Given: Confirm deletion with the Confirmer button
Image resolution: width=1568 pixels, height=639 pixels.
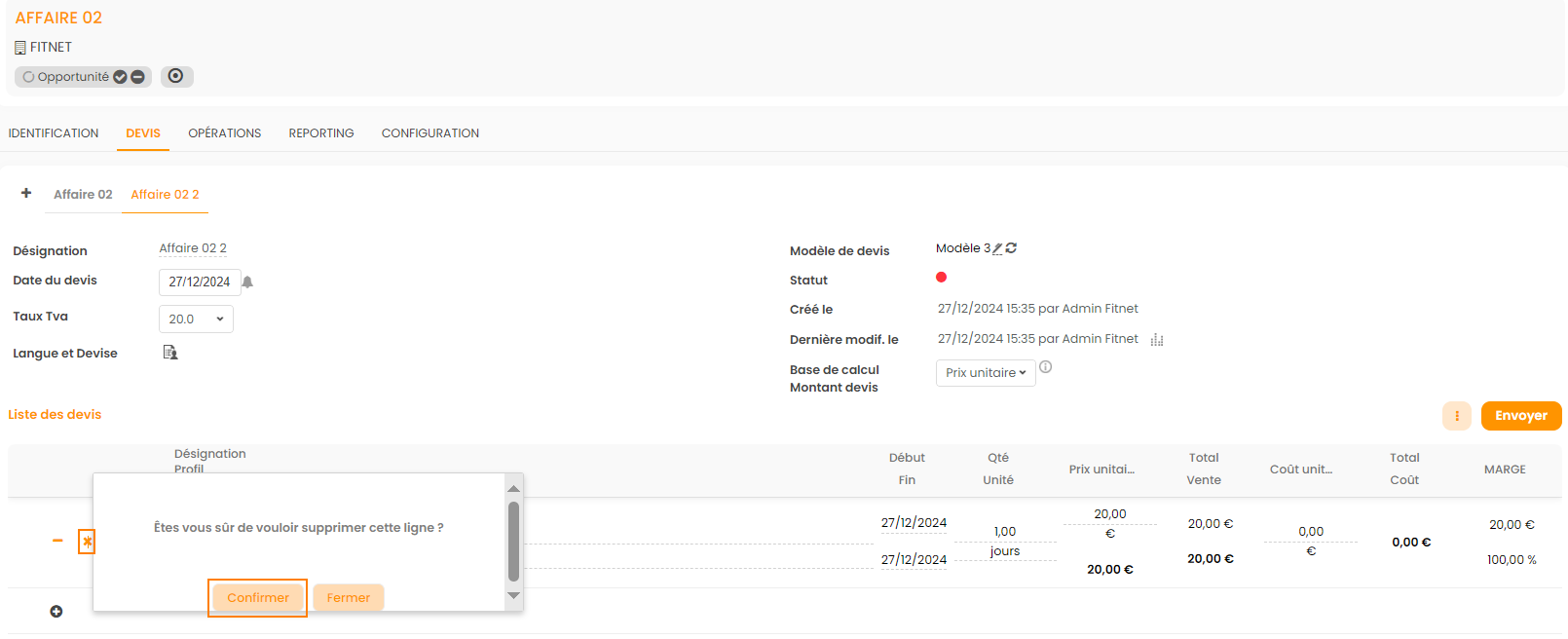Looking at the screenshot, I should (x=258, y=598).
